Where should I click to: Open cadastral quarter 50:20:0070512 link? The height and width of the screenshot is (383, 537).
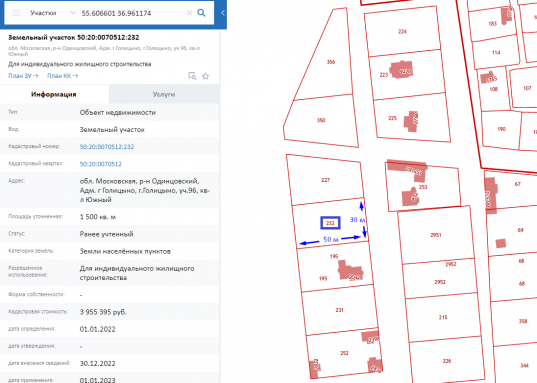101,164
